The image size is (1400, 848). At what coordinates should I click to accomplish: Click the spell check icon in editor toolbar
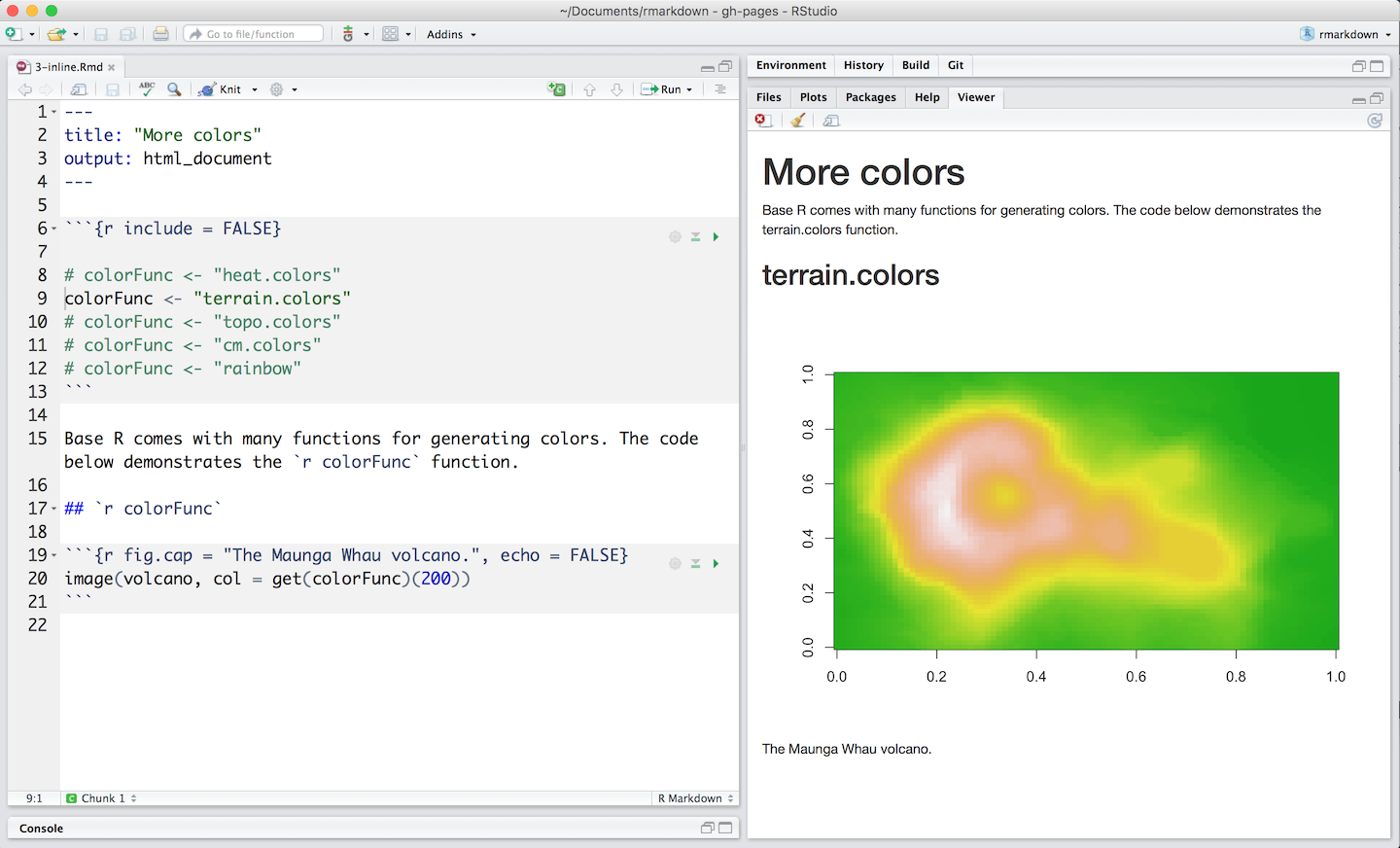coord(147,88)
